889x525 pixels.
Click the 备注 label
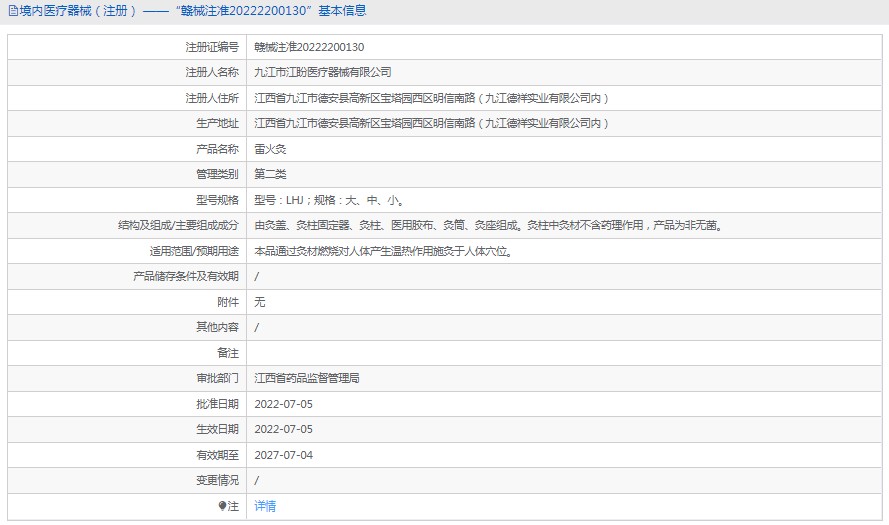pyautogui.click(x=228, y=353)
